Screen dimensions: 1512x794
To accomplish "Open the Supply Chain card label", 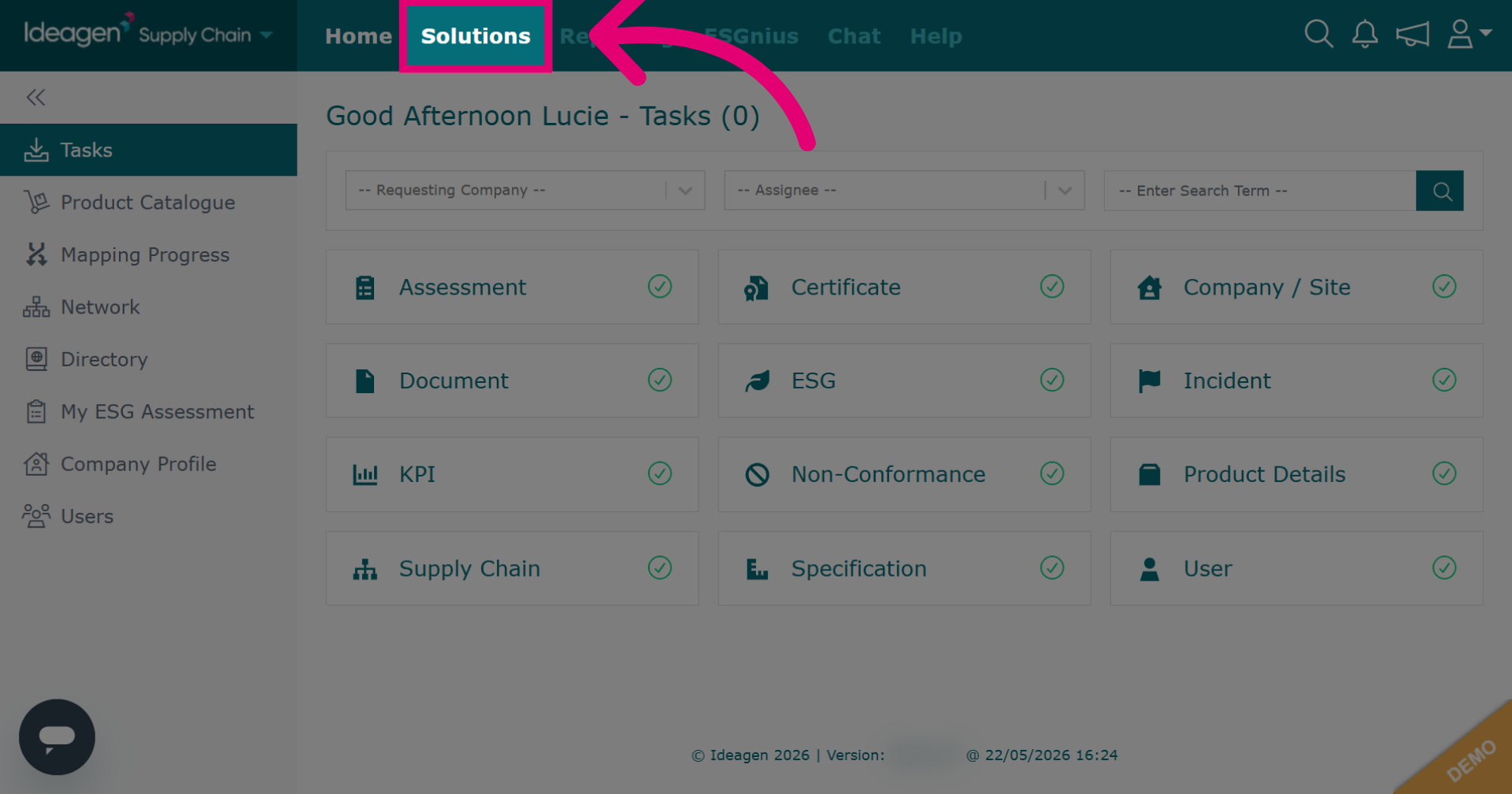I will tap(469, 569).
